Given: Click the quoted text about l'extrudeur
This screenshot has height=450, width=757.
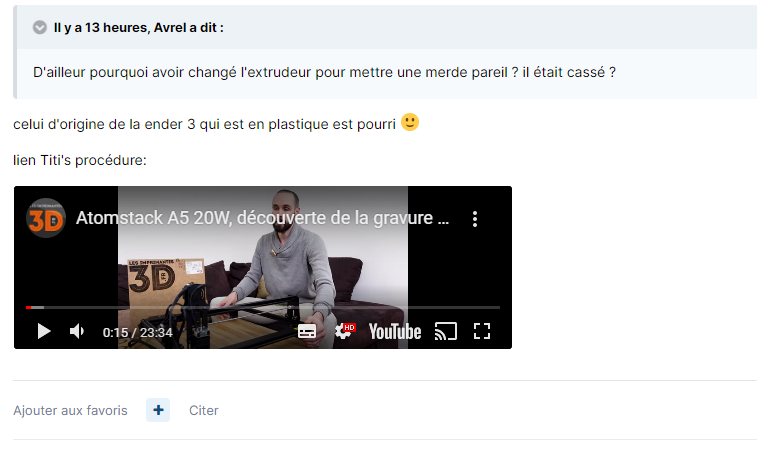Looking at the screenshot, I should 324,72.
